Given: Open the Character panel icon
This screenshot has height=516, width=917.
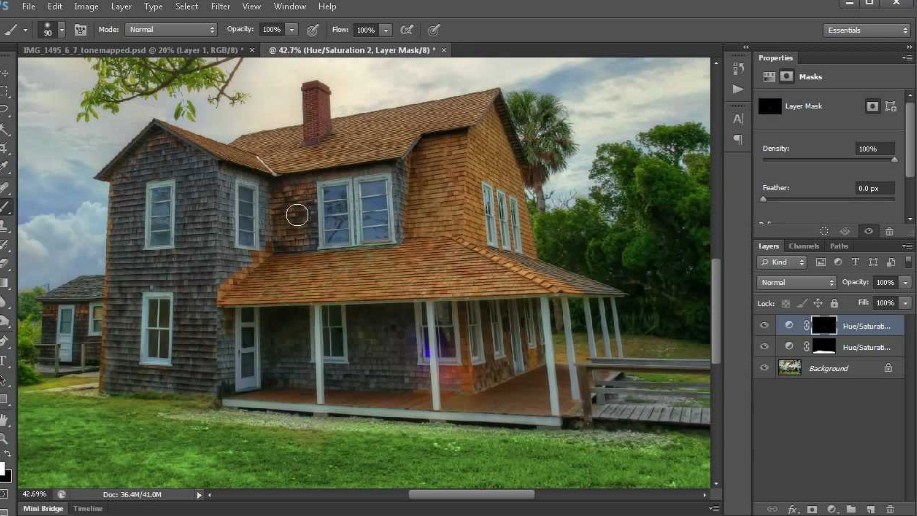Looking at the screenshot, I should point(738,119).
